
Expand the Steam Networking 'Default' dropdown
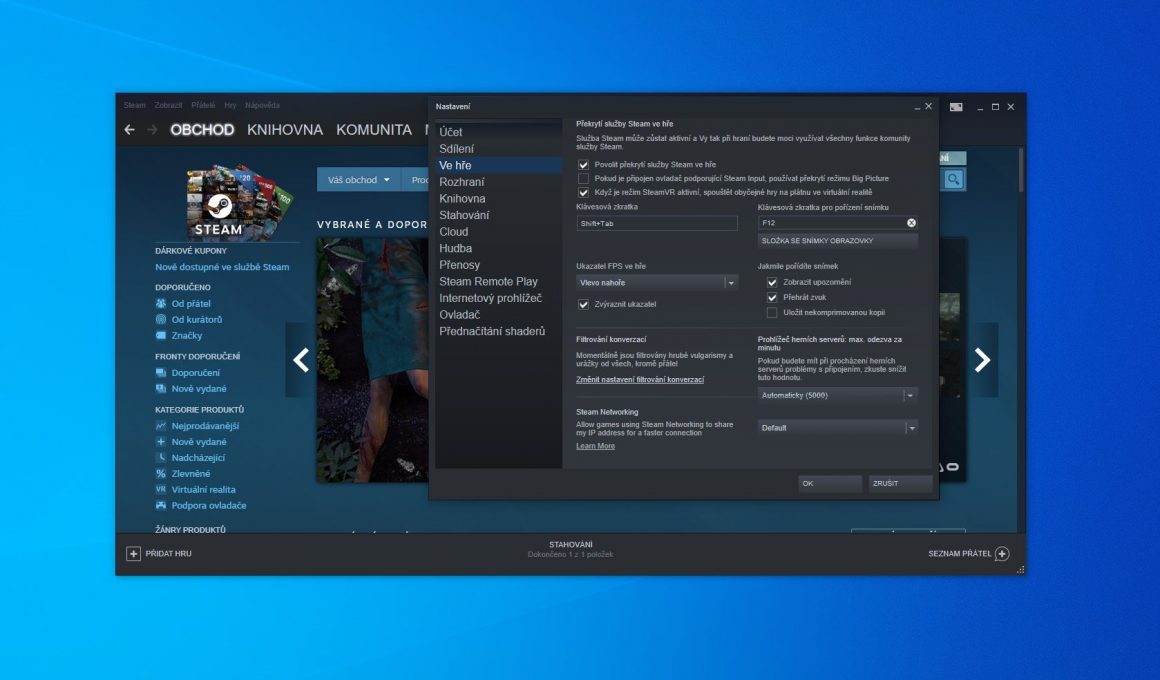(837, 427)
